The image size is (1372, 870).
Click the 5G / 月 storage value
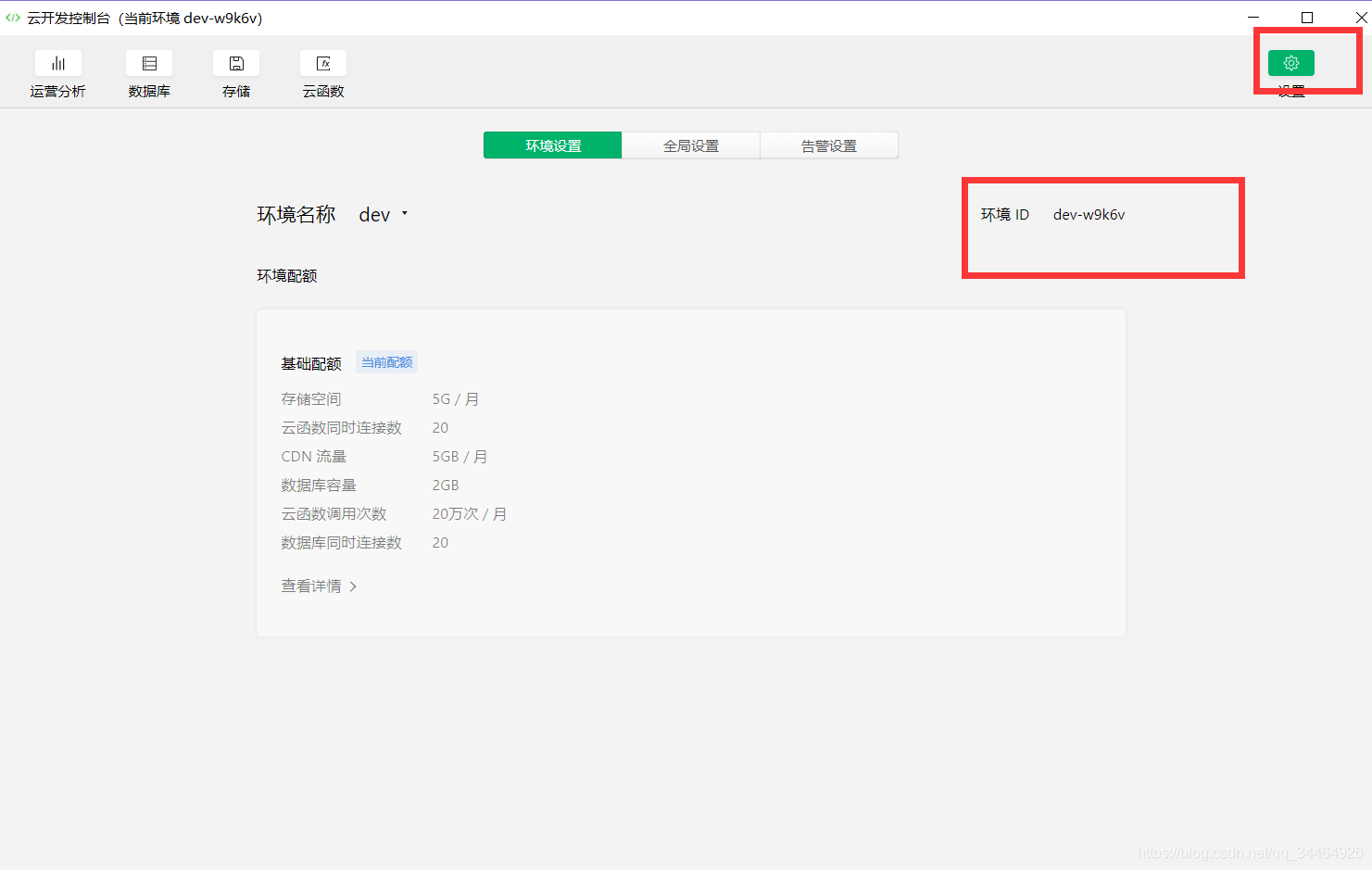[x=456, y=399]
